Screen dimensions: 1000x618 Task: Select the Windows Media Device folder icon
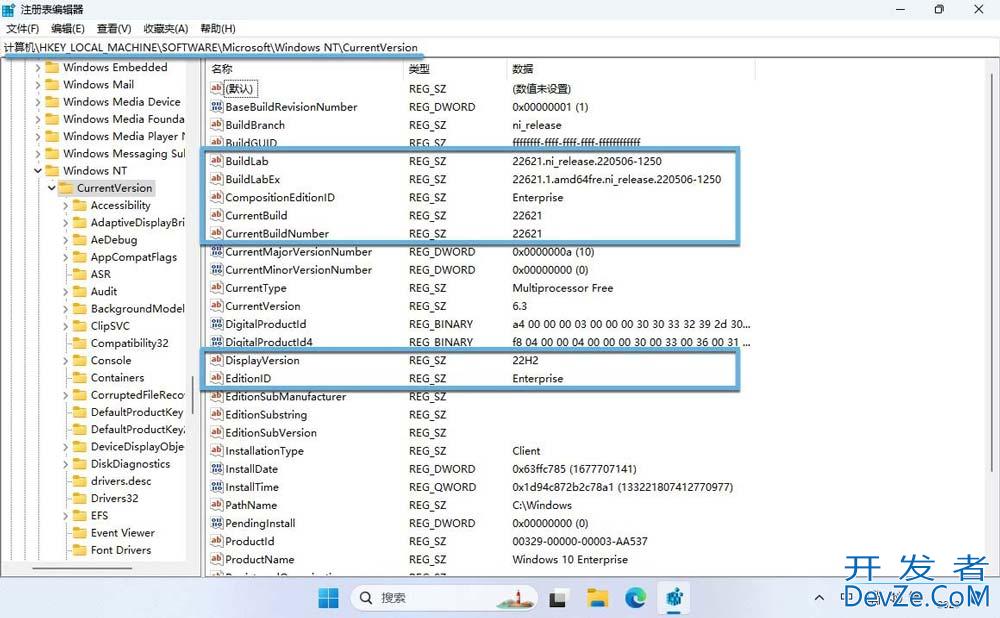[x=52, y=102]
